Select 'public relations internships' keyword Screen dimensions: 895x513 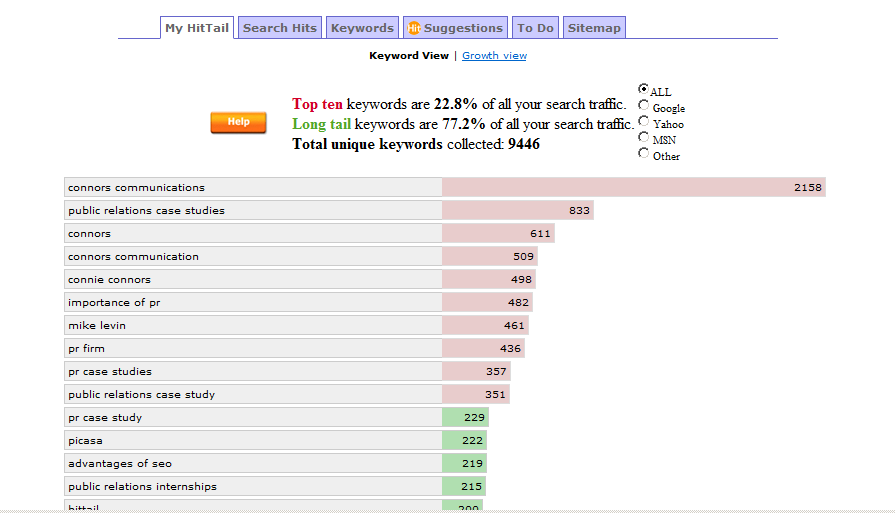coord(253,486)
